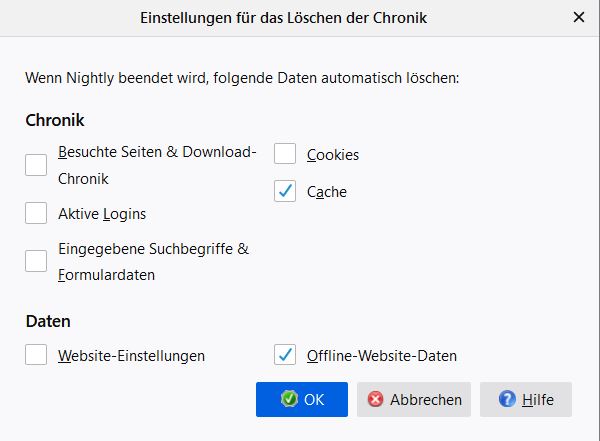Screen dimensions: 600x441
Task: Click the red cross icon on Abbrechen
Action: 376,399
